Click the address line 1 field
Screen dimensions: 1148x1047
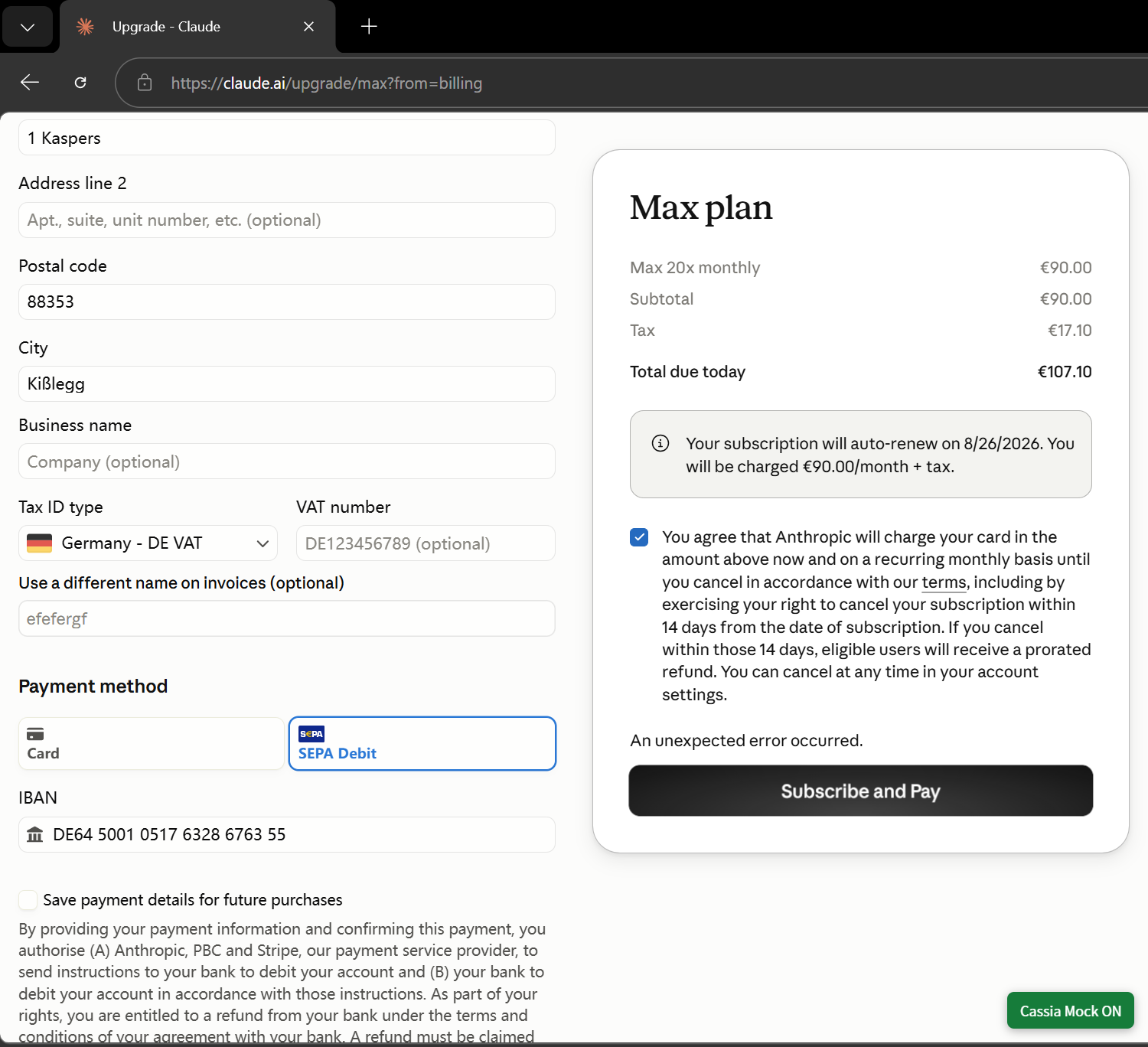tap(287, 138)
